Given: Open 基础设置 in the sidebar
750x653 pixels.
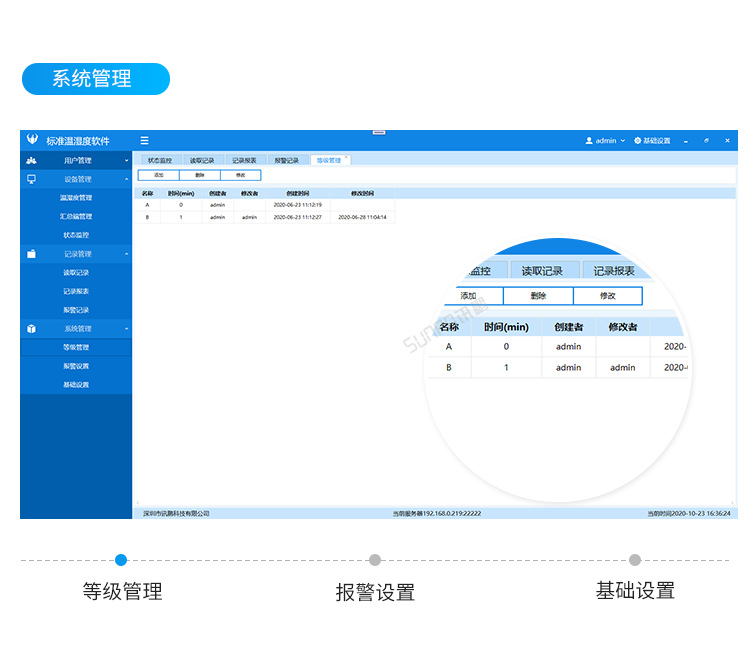Looking at the screenshot, I should coord(76,385).
